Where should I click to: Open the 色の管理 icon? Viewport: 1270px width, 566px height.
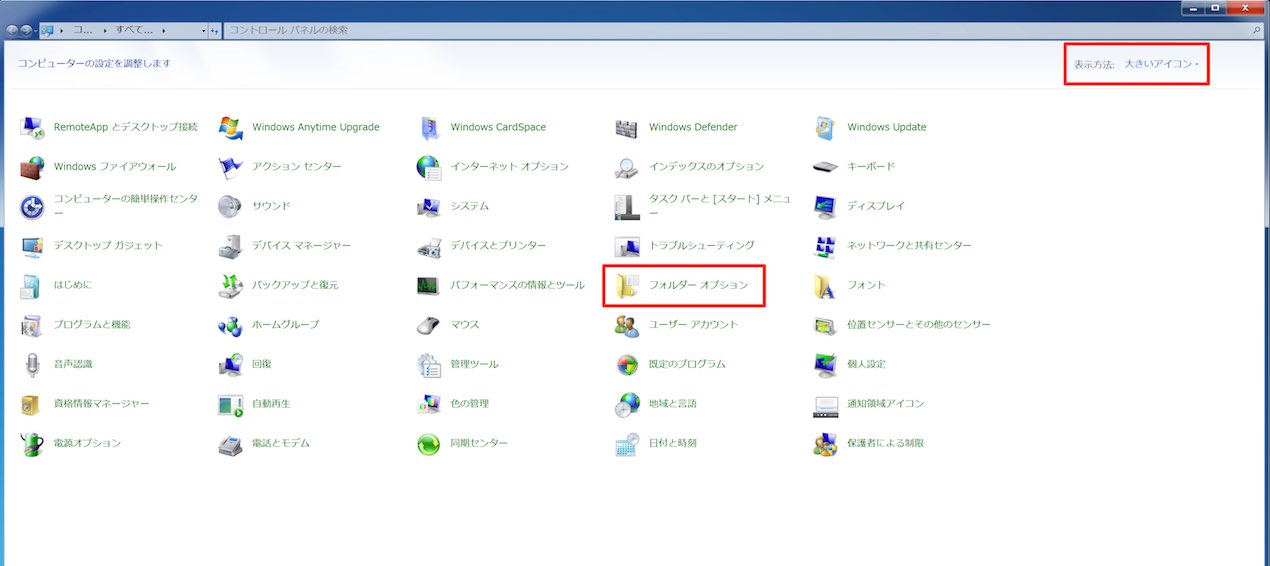pyautogui.click(x=429, y=404)
